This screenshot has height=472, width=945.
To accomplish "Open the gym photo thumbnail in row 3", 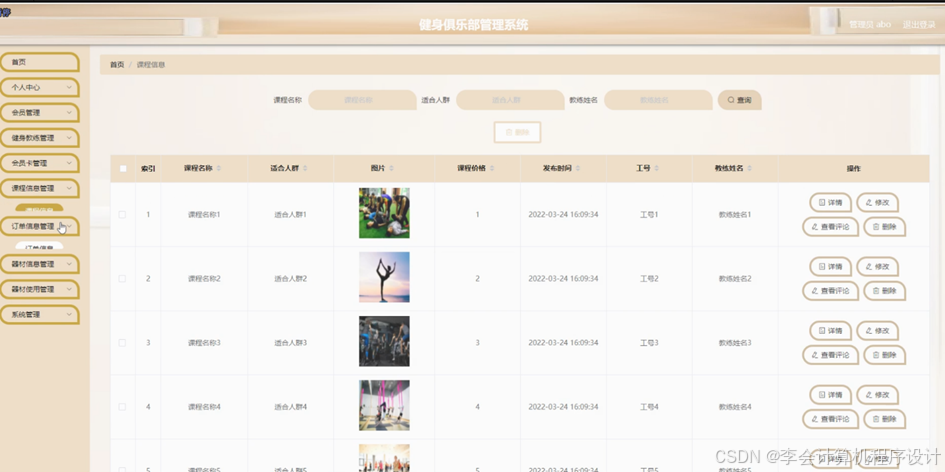I will (x=385, y=341).
